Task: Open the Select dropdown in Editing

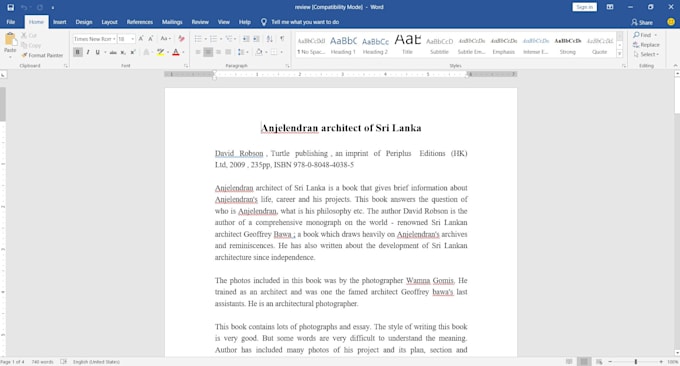Action: [646, 54]
